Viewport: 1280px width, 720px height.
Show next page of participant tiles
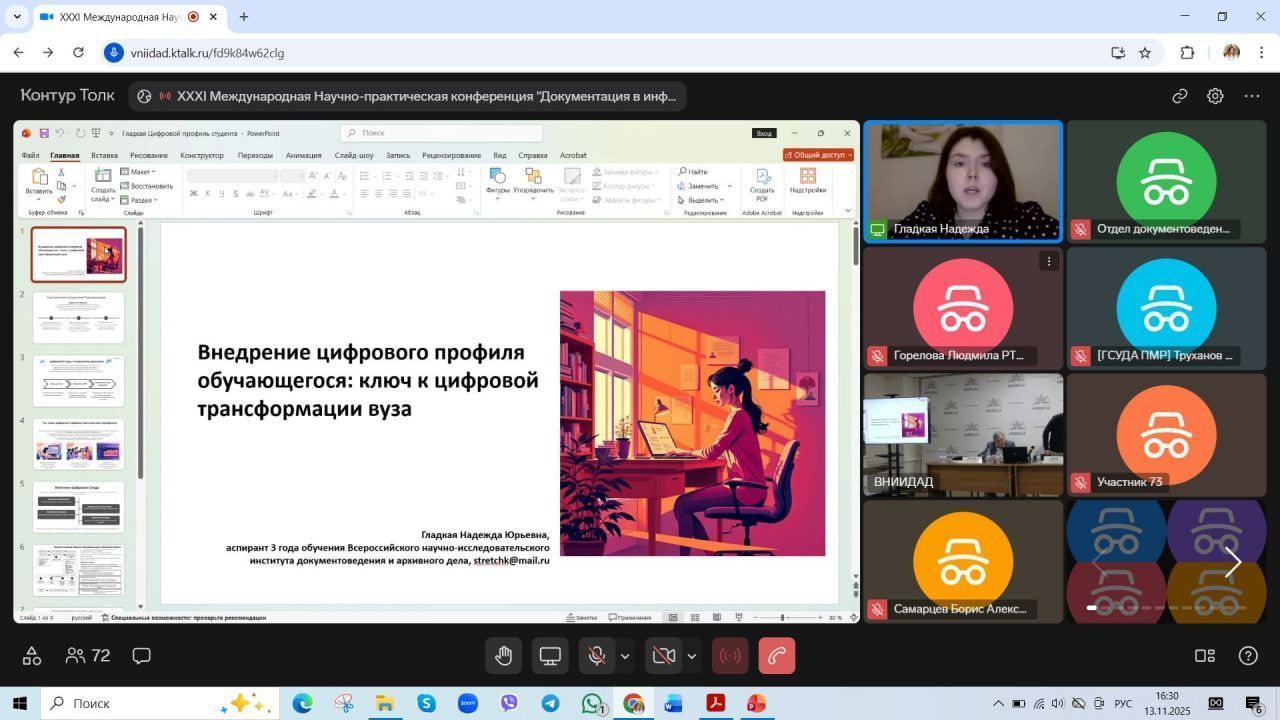[1233, 563]
